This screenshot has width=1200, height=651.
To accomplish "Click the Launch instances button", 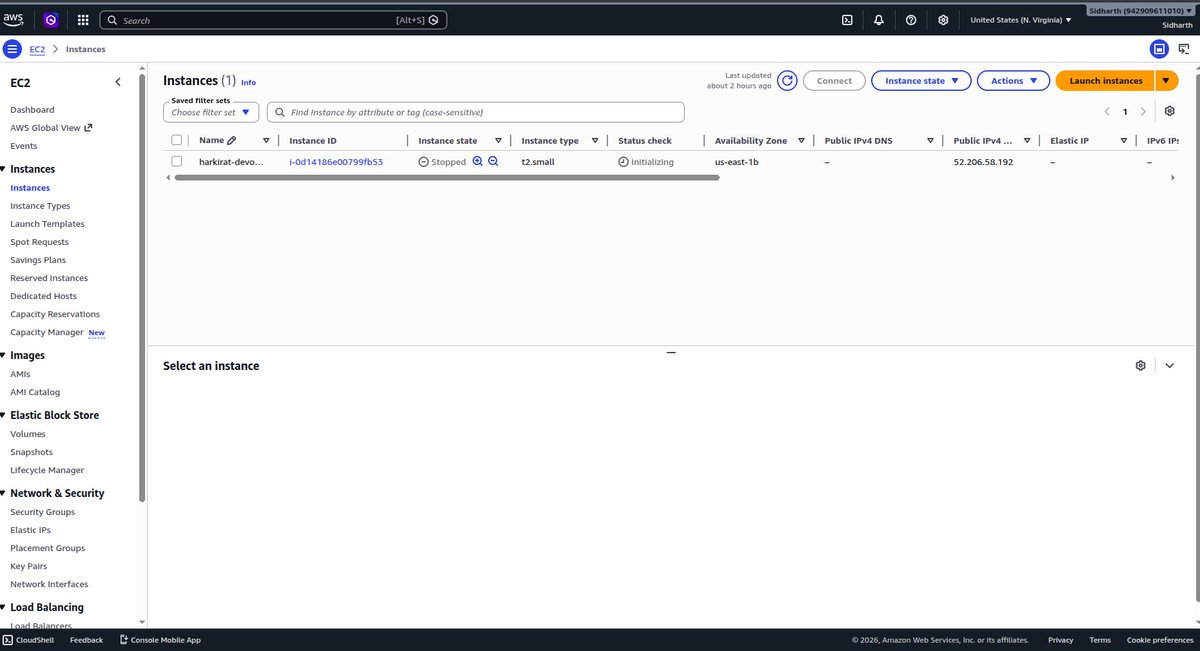I will coord(1106,81).
